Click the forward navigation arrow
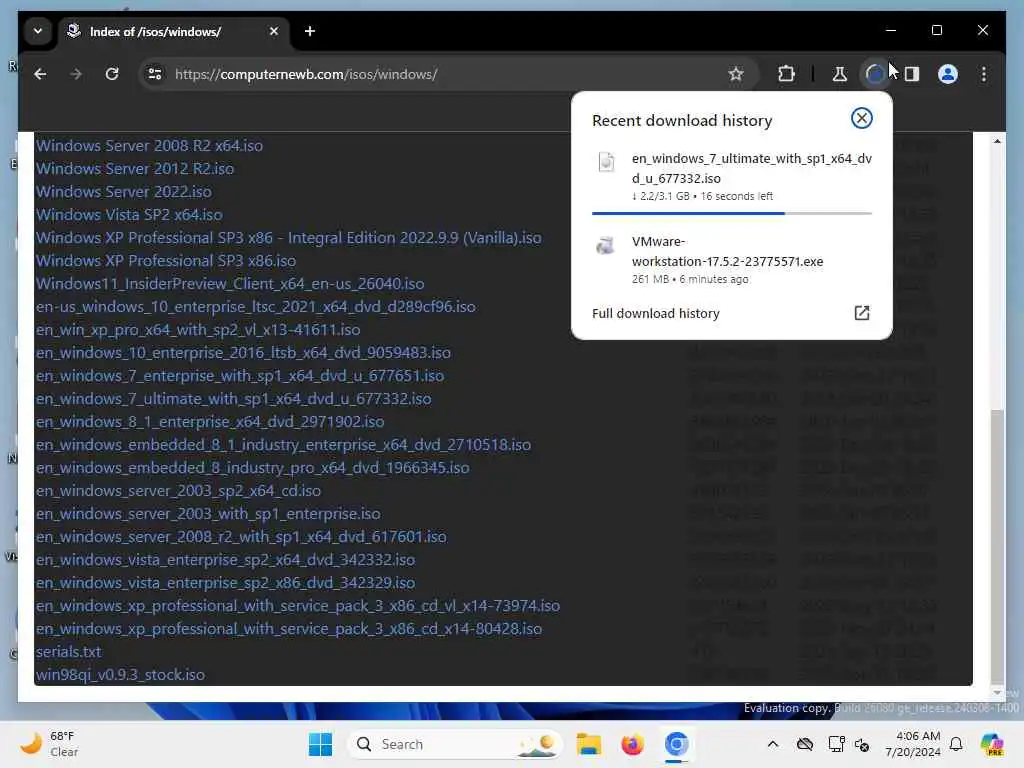This screenshot has width=1024, height=768. [76, 74]
